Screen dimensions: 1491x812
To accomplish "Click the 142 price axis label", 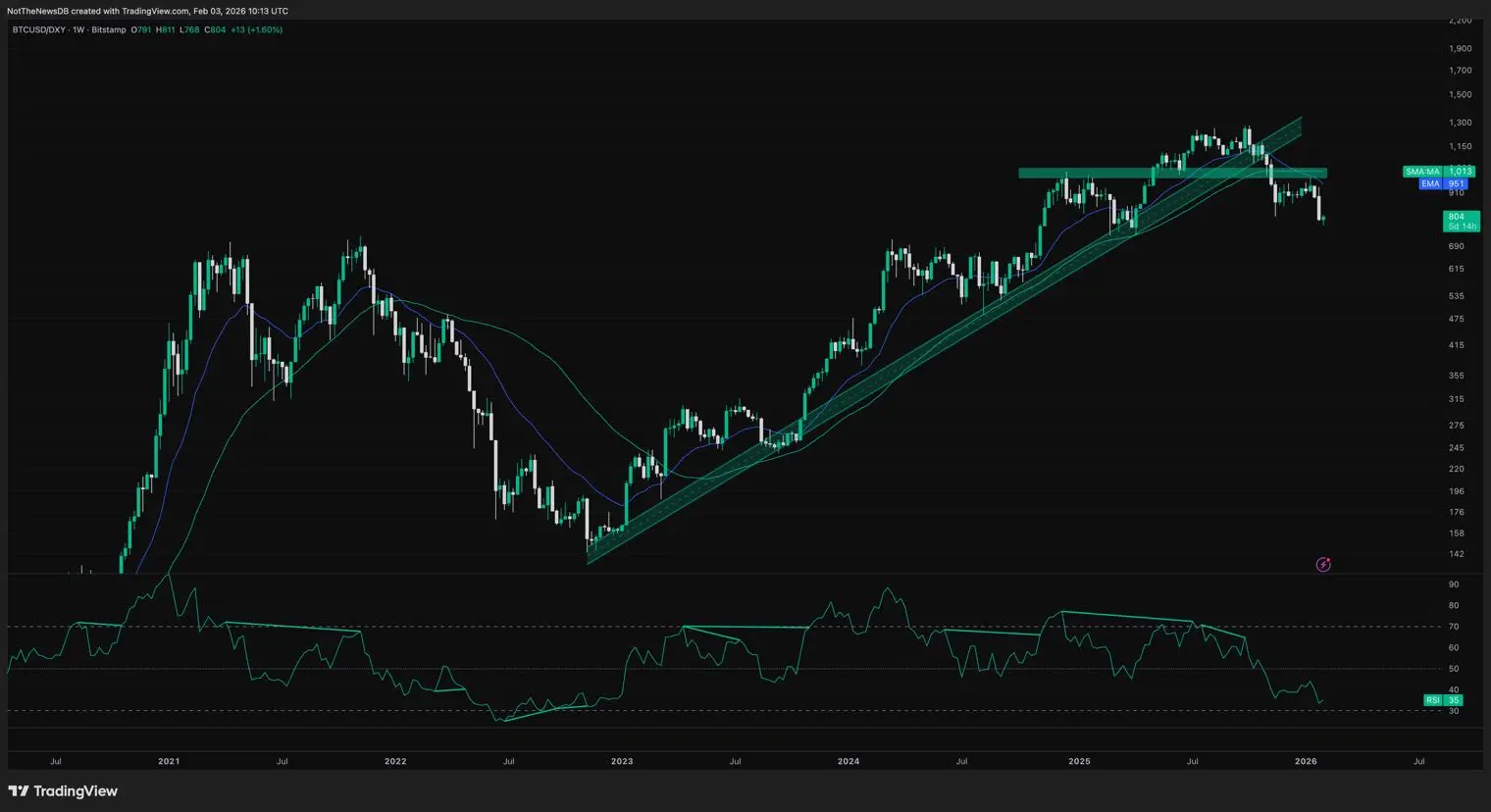I will [x=1456, y=554].
